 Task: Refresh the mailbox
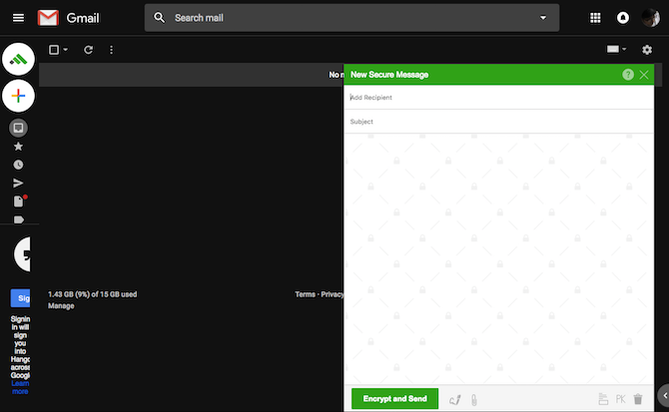(x=88, y=50)
